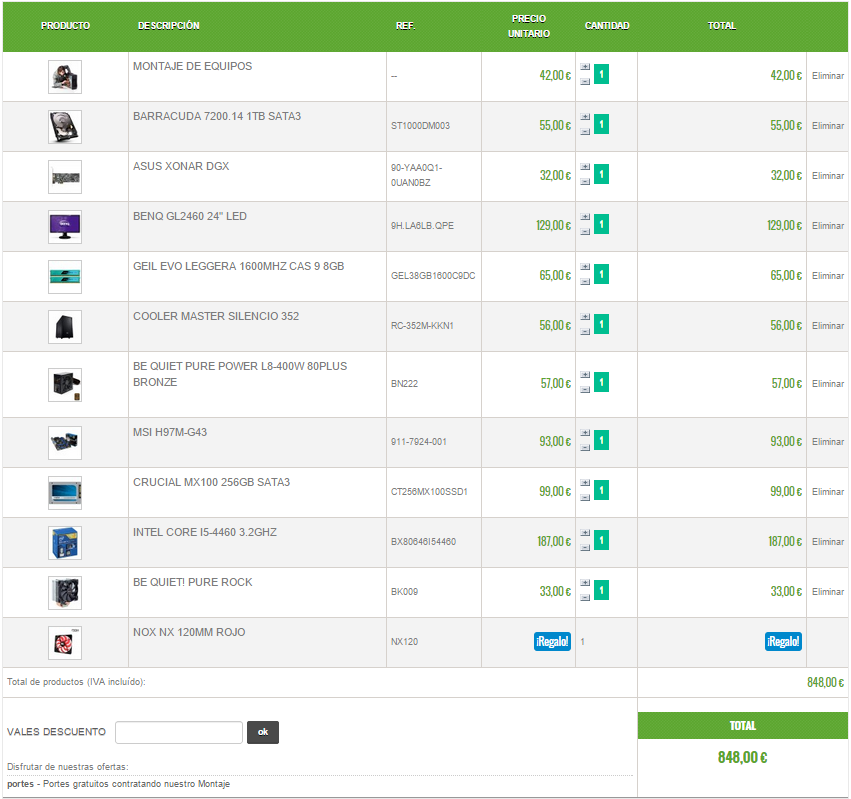Select the portes free shipping offer text
This screenshot has width=851, height=799.
[x=118, y=784]
